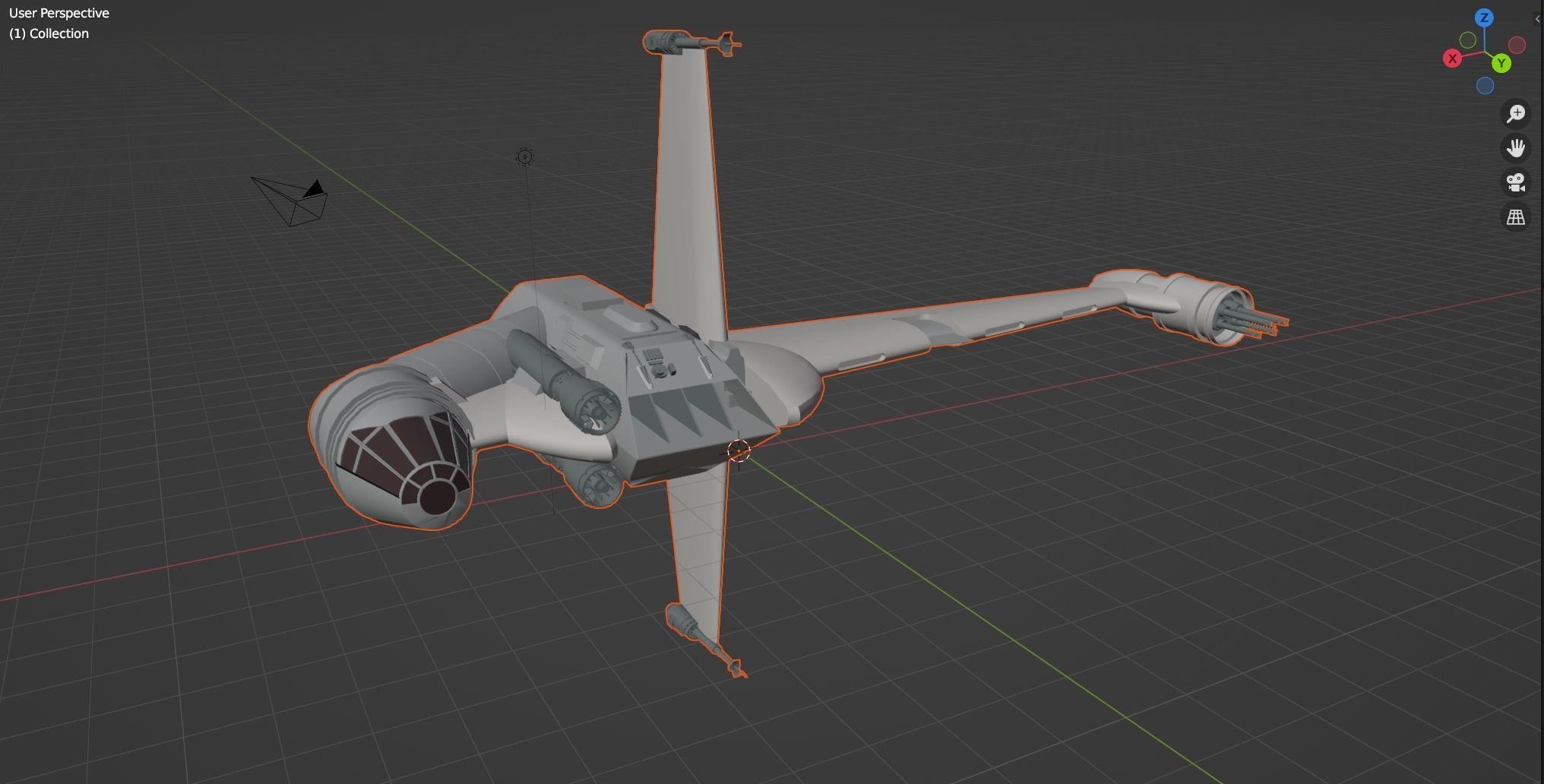Select the light object in viewport
Image resolution: width=1544 pixels, height=784 pixels.
point(524,156)
